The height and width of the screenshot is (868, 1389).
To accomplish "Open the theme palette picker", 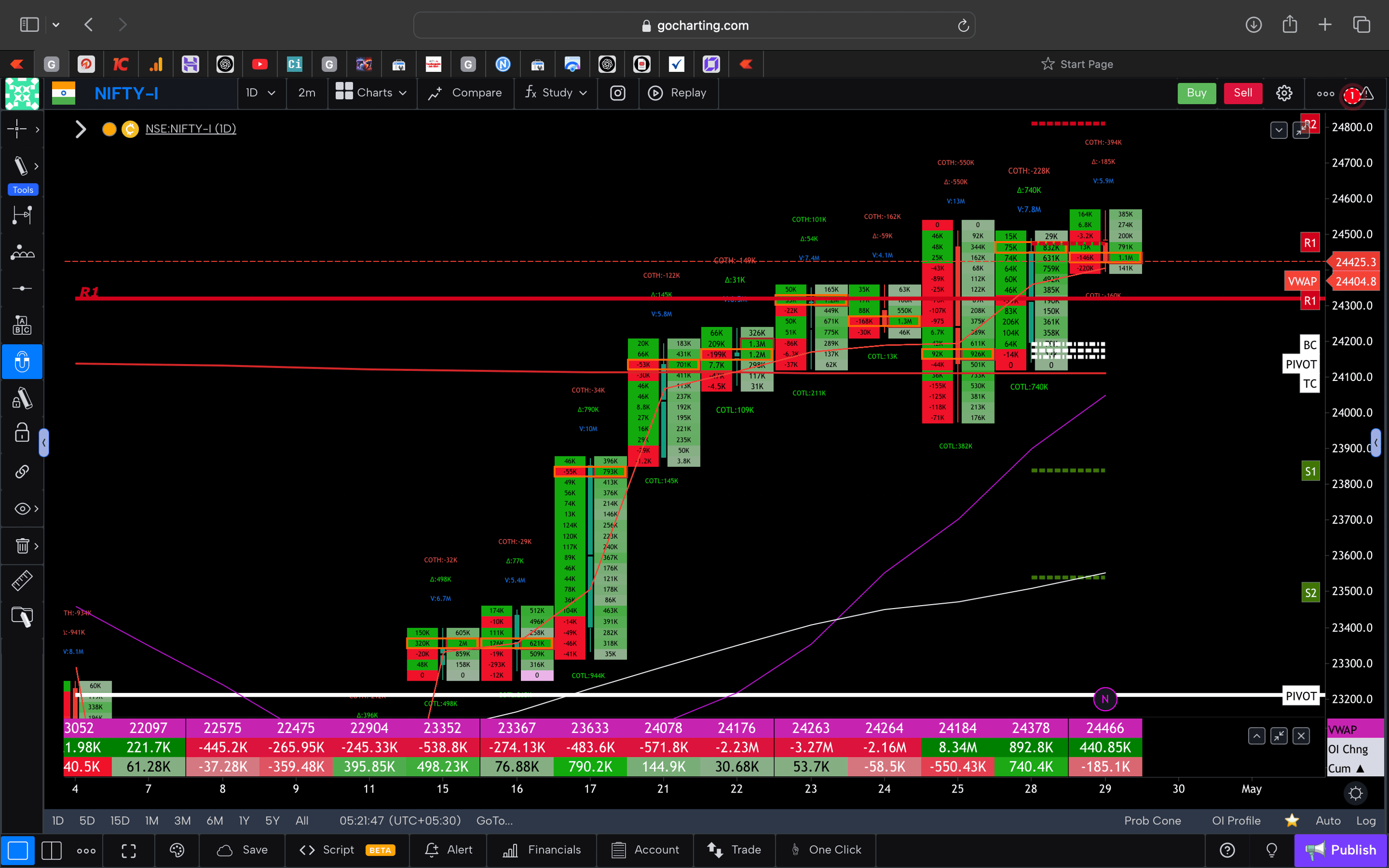I will 176,850.
